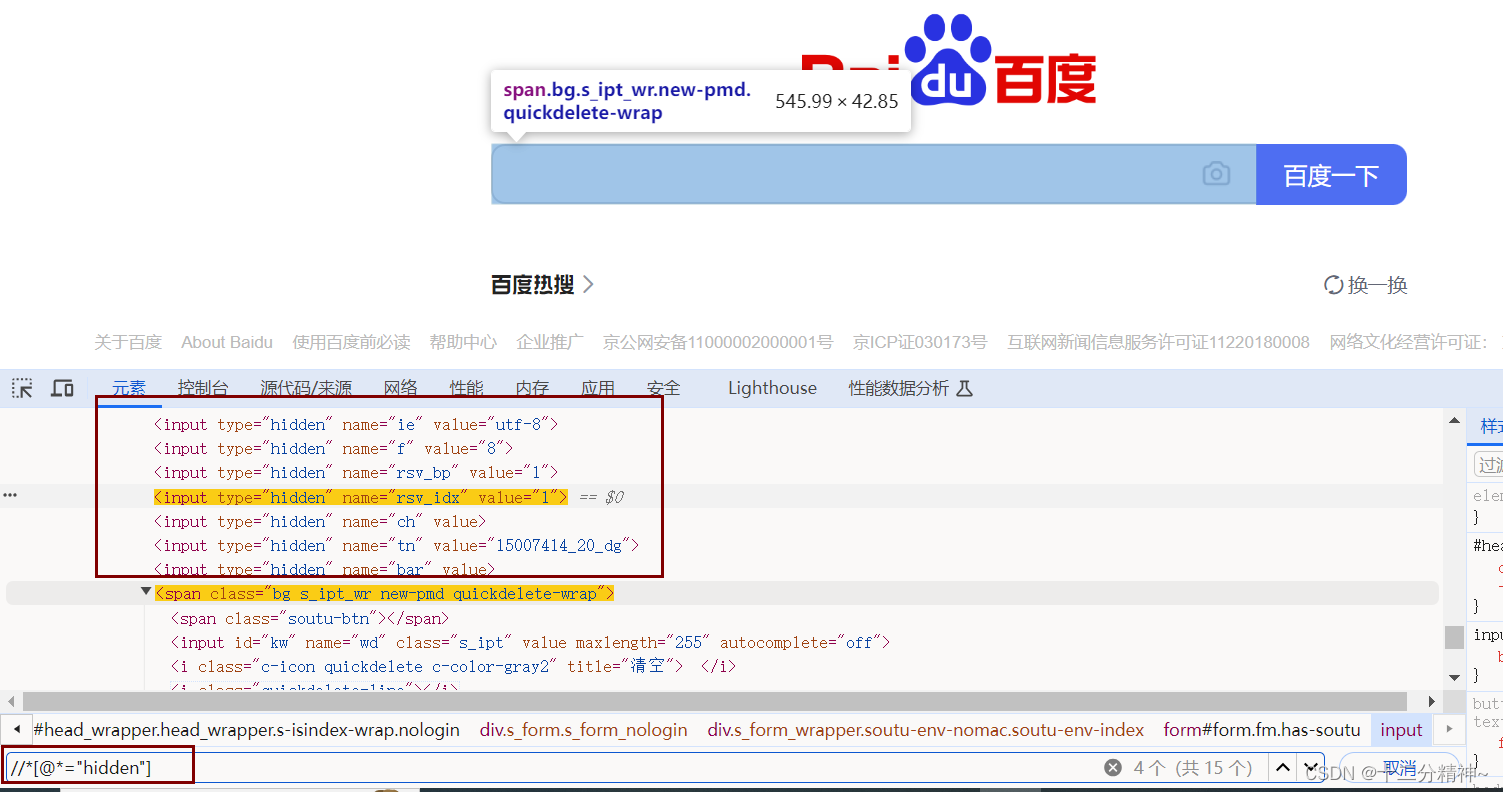Screen dimensions: 1503x792
Task: Click the 换一换 refresh link
Action: point(1377,285)
